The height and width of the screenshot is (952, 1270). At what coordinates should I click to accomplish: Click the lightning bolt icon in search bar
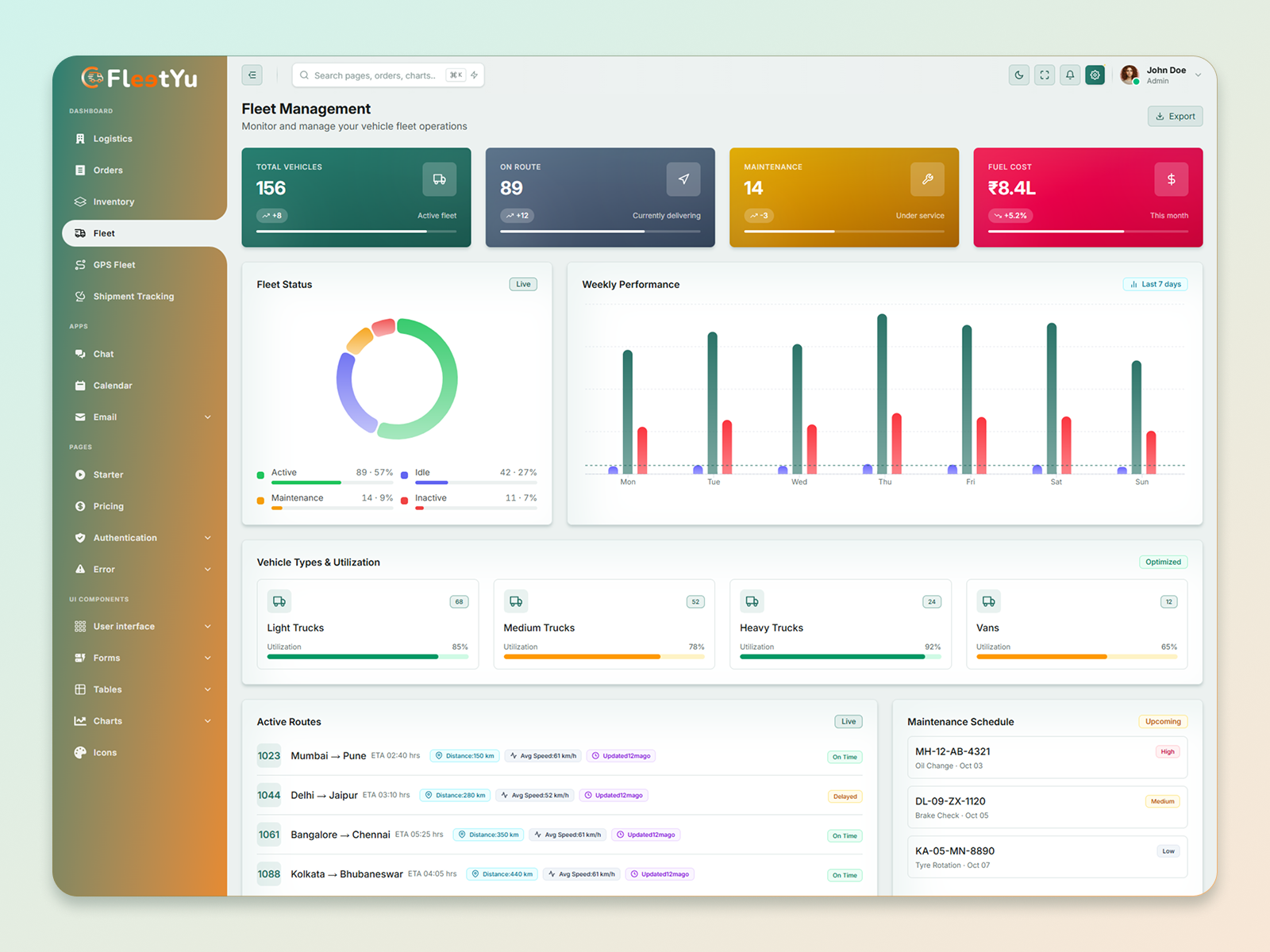474,75
